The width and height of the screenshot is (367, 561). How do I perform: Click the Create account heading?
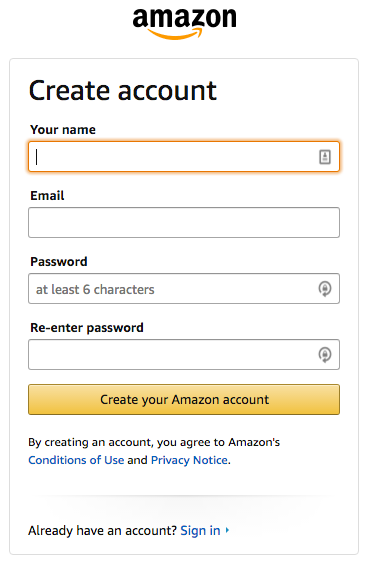[x=123, y=91]
